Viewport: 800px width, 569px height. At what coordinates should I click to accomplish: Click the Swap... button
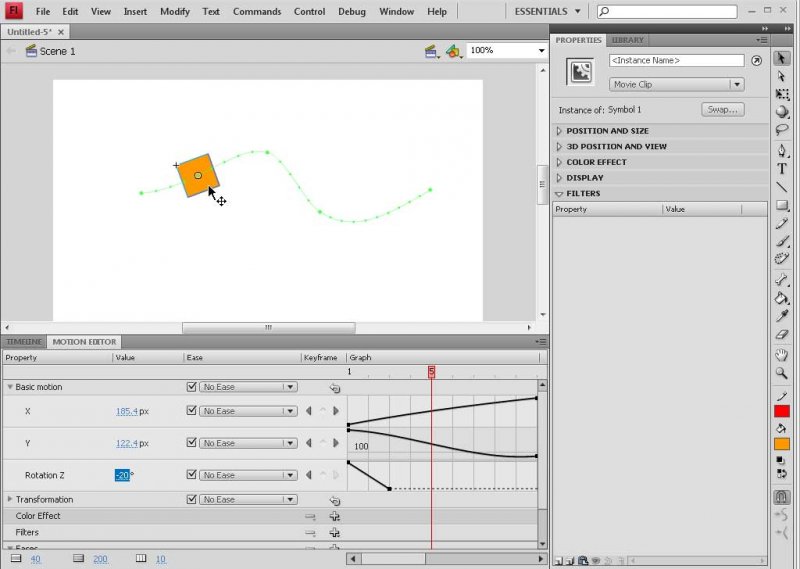[721, 110]
